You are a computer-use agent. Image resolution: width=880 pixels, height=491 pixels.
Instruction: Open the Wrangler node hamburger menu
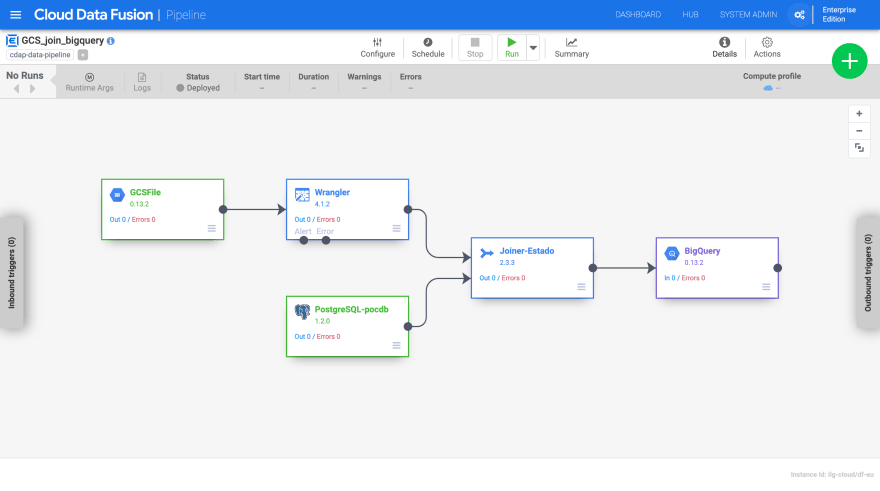click(x=396, y=228)
